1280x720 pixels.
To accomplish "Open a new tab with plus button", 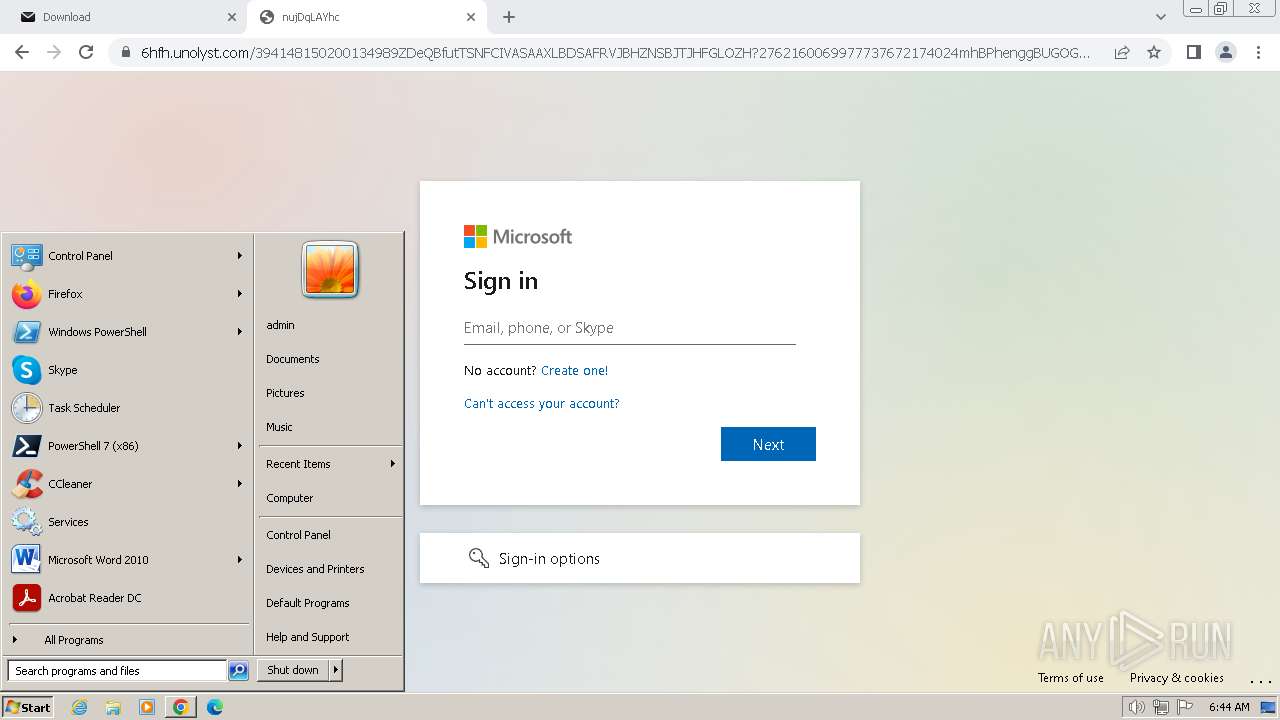I will (509, 17).
